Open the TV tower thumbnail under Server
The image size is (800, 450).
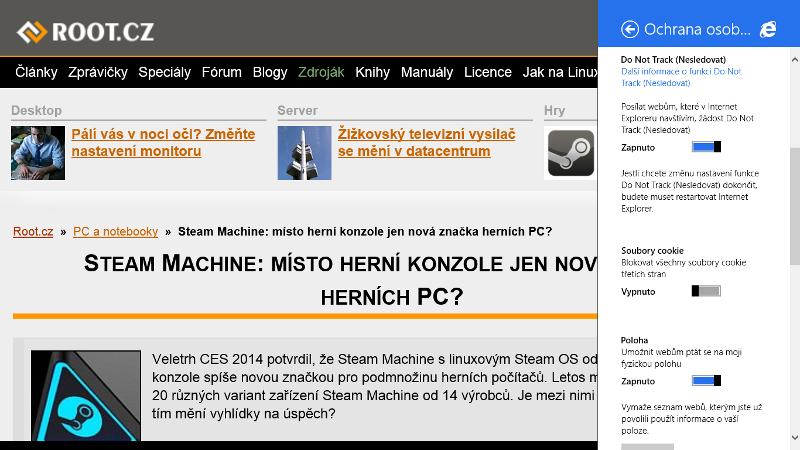click(x=304, y=153)
